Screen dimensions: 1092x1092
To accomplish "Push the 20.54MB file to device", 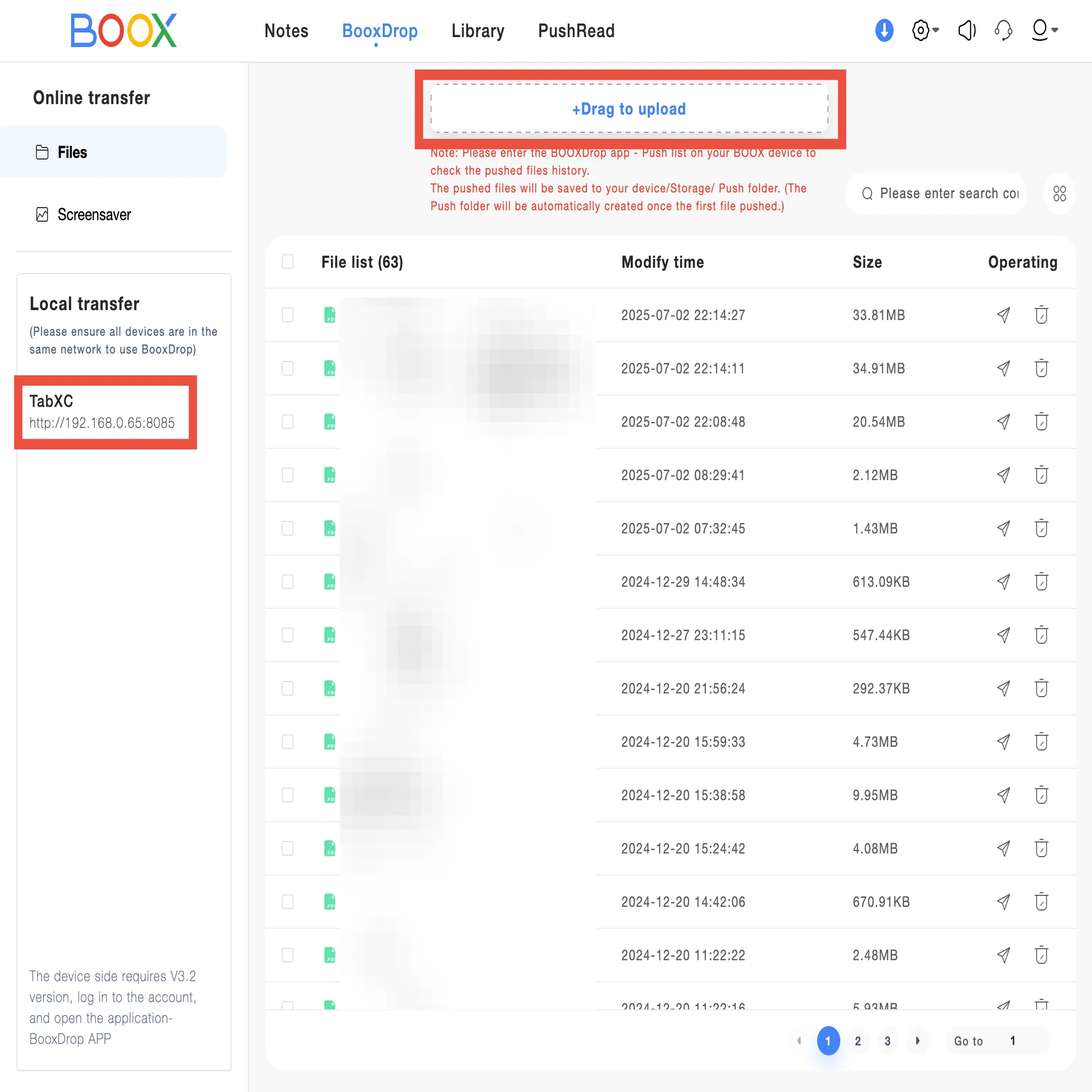I will coord(1003,422).
